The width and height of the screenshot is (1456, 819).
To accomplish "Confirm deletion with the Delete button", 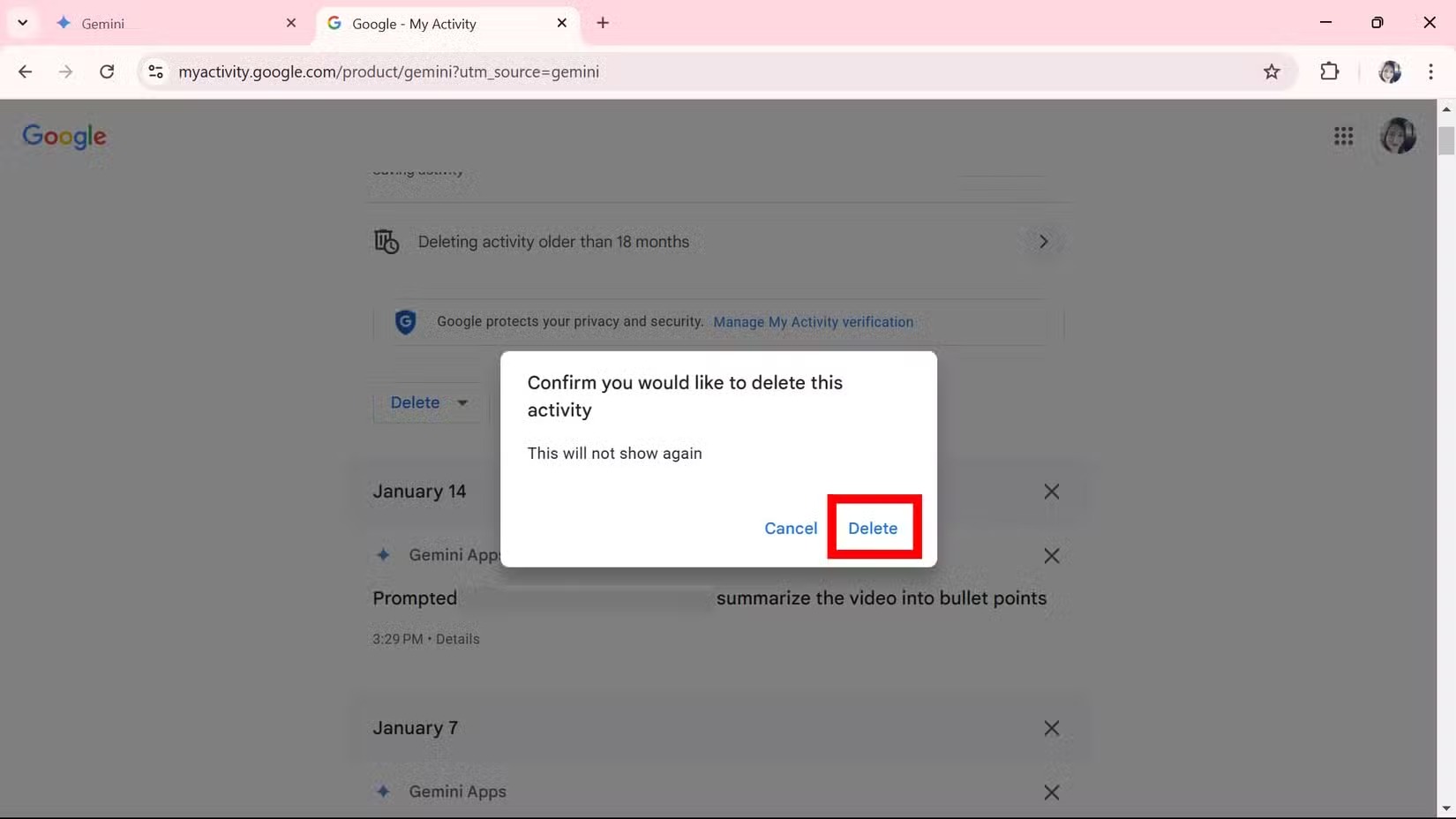I will 873,528.
